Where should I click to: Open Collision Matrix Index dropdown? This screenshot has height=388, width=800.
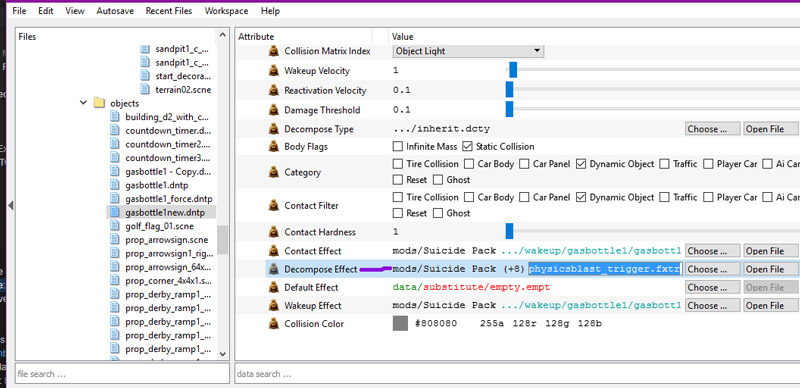pyautogui.click(x=468, y=51)
